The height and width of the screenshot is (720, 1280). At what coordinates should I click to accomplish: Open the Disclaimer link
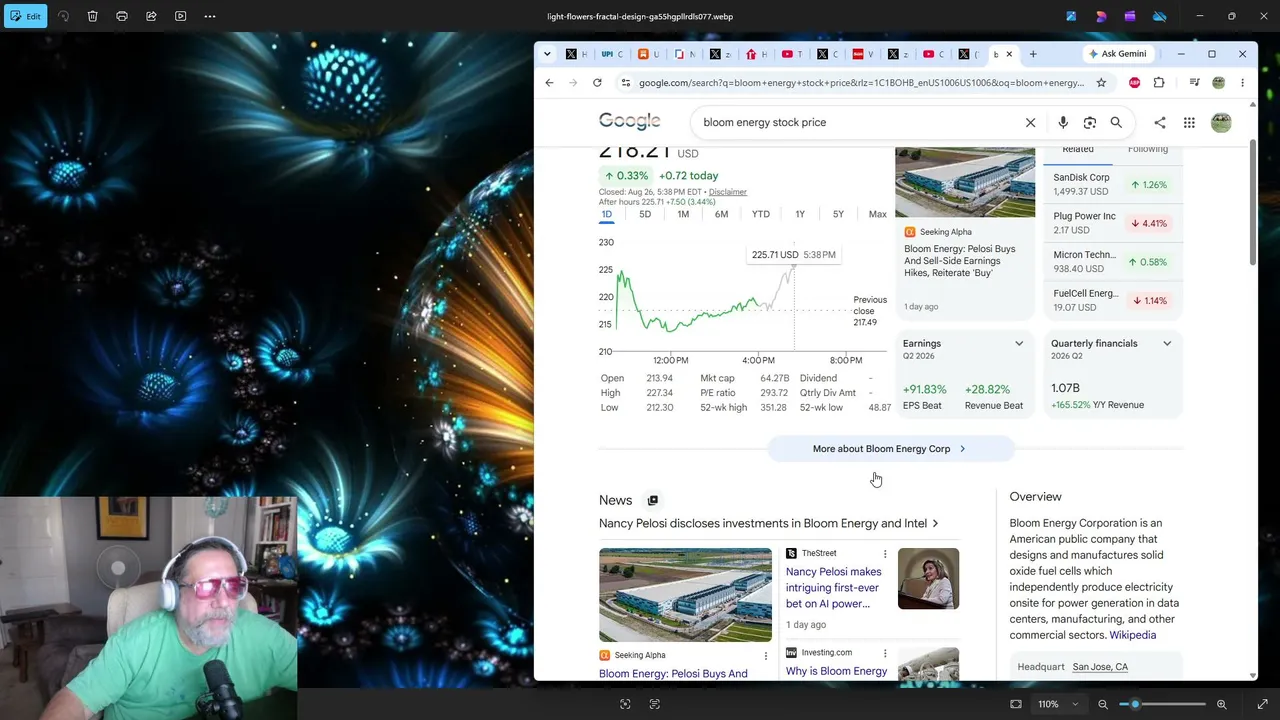(x=727, y=192)
